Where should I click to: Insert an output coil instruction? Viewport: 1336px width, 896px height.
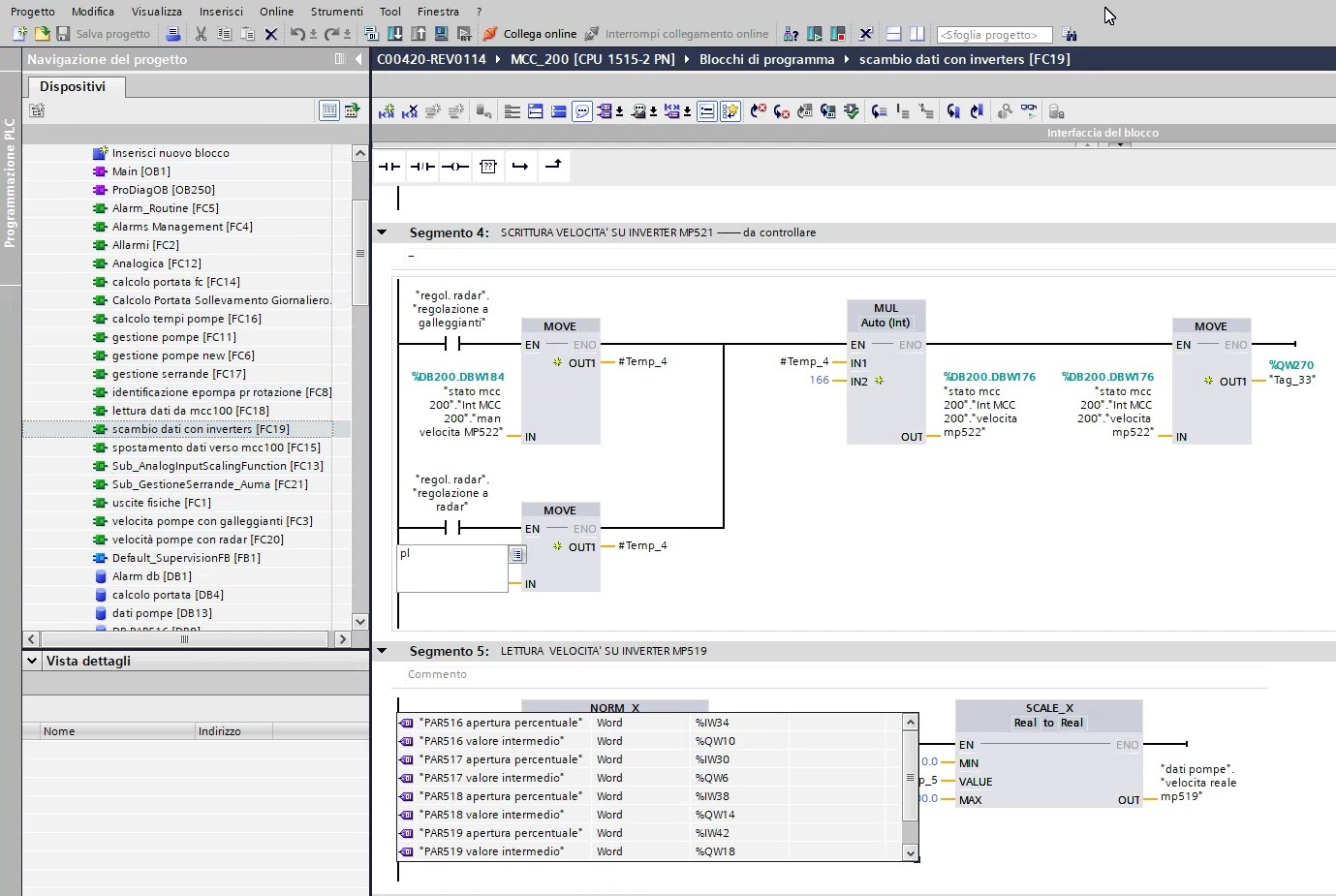click(454, 167)
